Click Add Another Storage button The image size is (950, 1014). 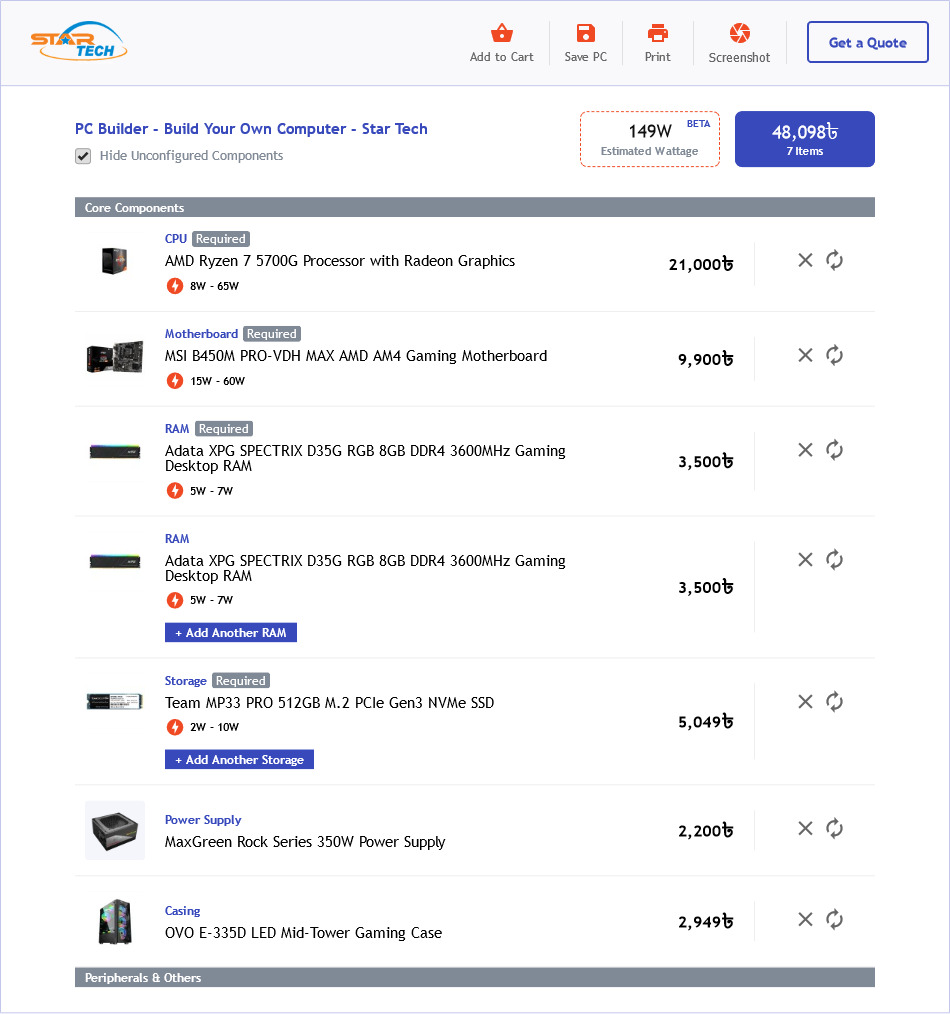[x=239, y=760]
